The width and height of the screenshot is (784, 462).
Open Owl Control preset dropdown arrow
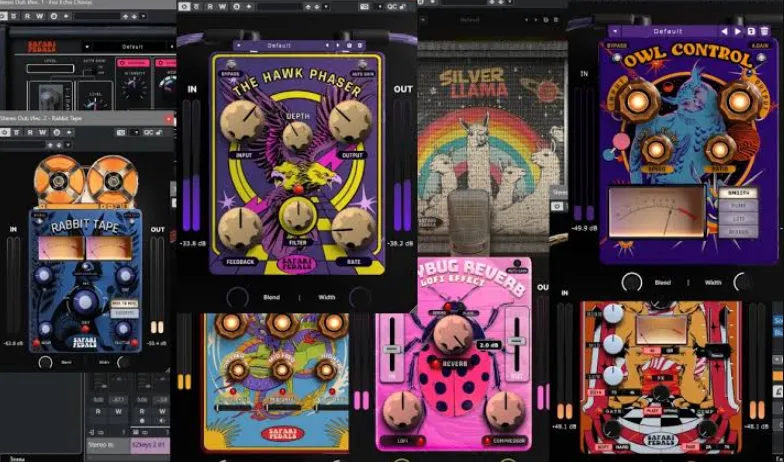tap(615, 32)
